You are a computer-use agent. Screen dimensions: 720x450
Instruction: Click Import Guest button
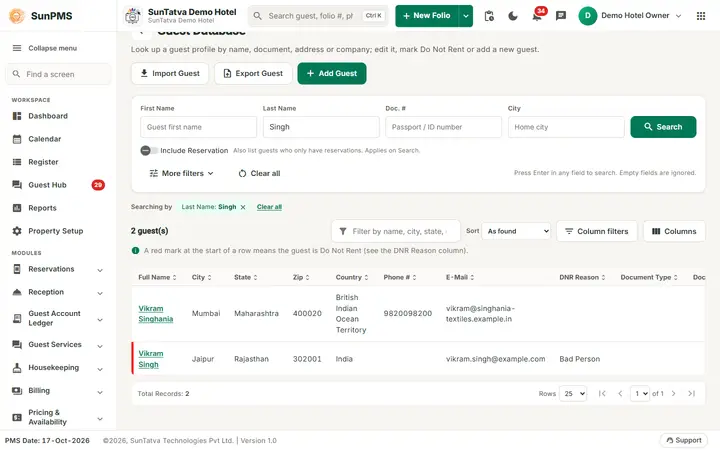pos(170,73)
